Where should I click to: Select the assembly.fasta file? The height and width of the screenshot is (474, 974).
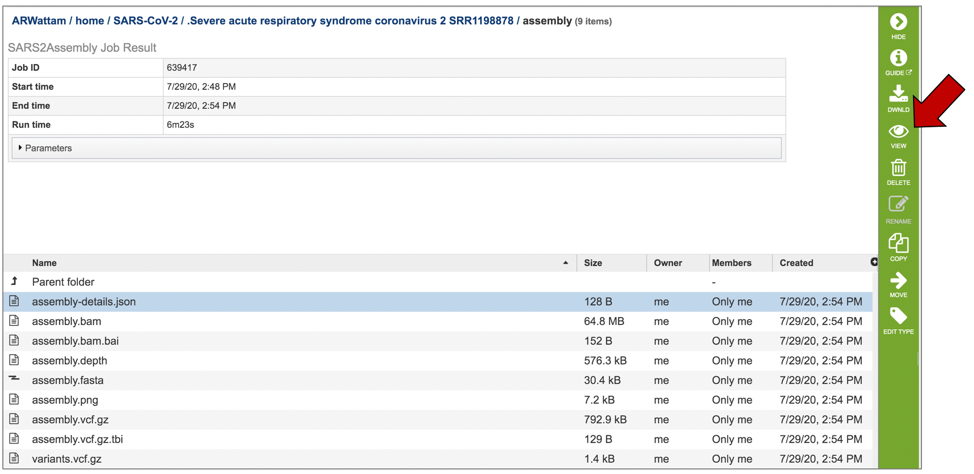(67, 380)
